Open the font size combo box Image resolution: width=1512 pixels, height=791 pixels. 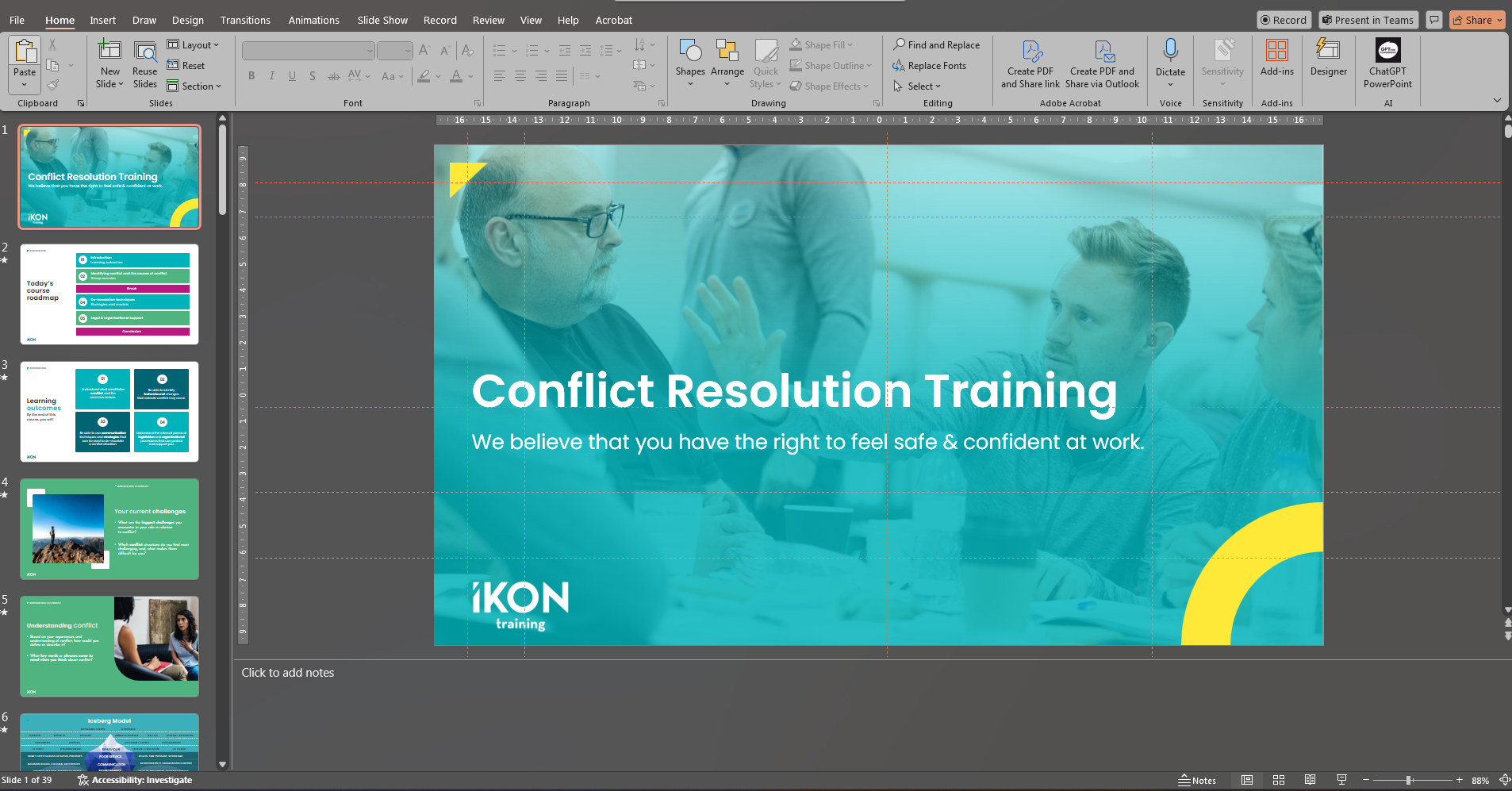394,51
